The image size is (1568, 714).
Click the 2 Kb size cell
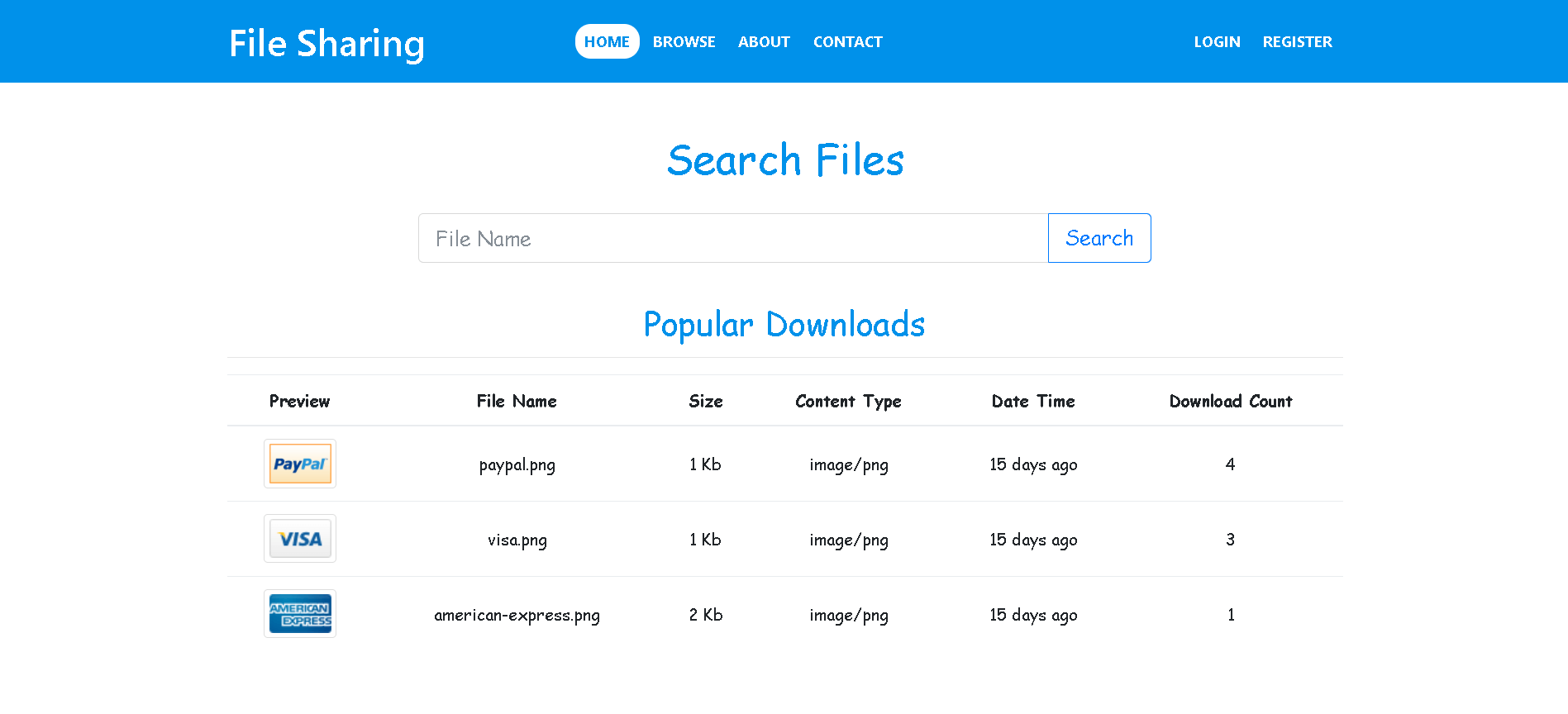pos(706,614)
